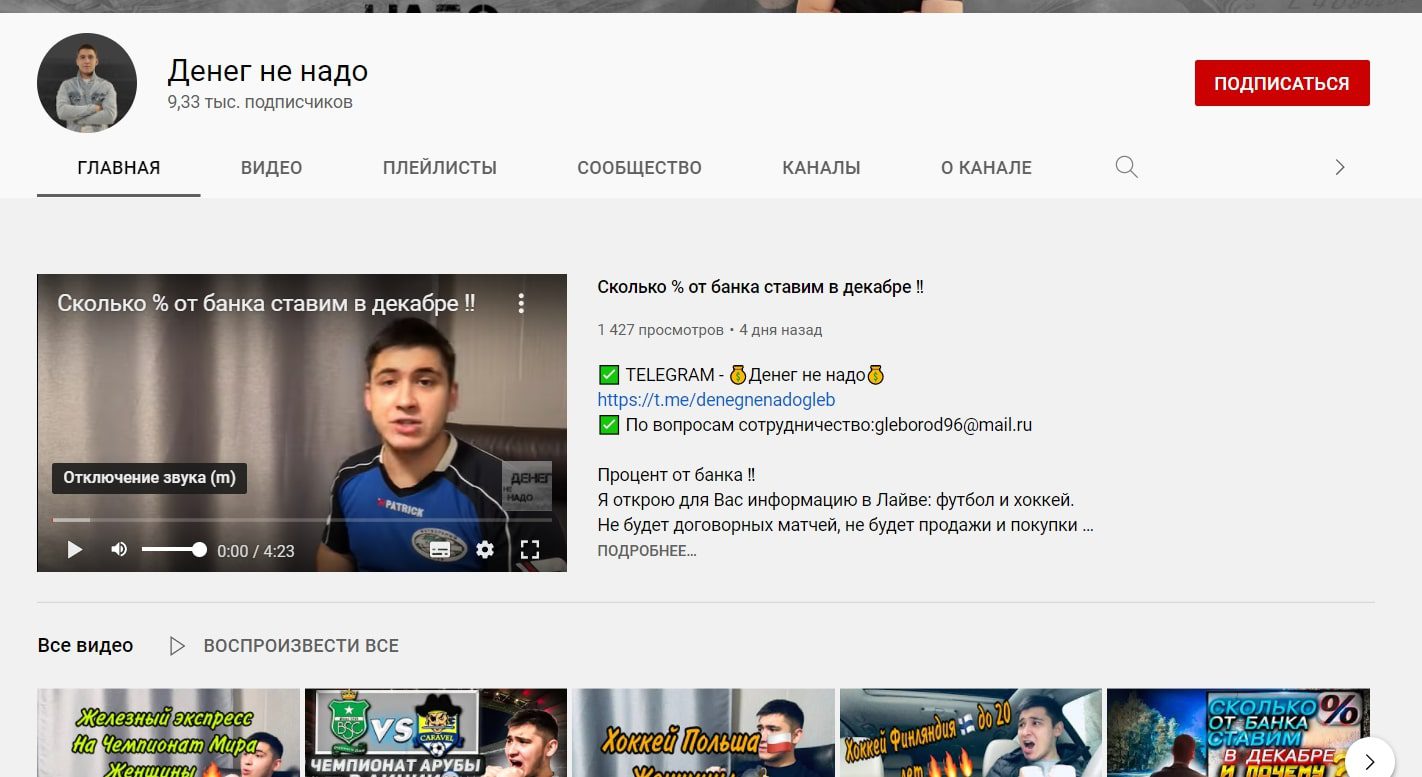The width and height of the screenshot is (1422, 777).
Task: Click the video title overlay in the player
Action: click(x=266, y=303)
